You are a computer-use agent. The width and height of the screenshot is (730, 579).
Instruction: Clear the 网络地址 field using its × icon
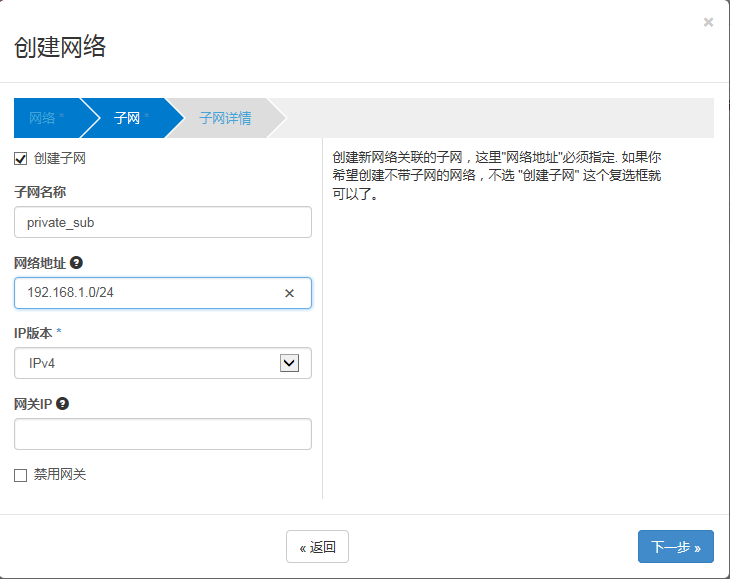pyautogui.click(x=289, y=293)
